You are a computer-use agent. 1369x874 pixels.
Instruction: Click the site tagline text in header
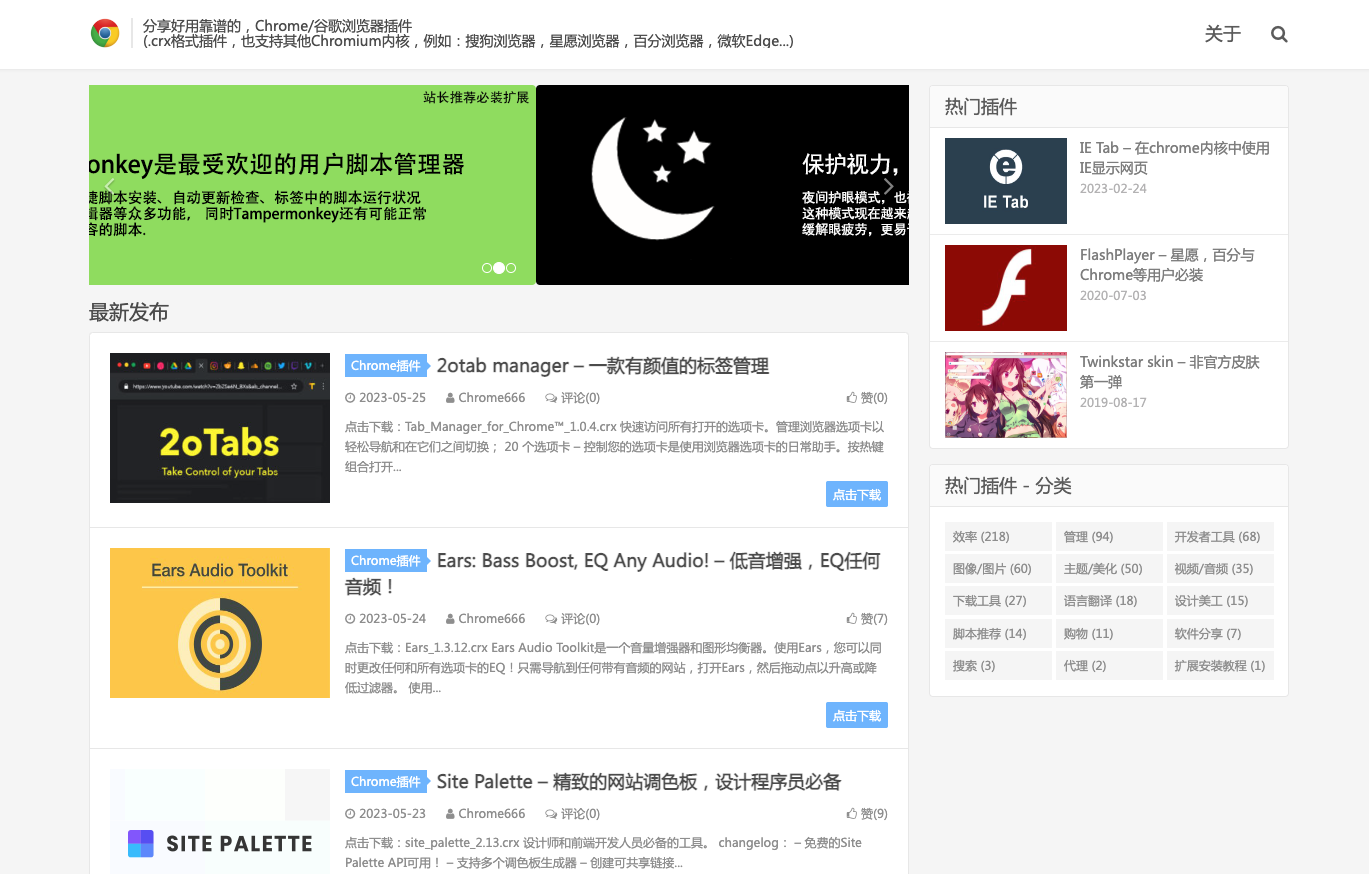[x=468, y=33]
